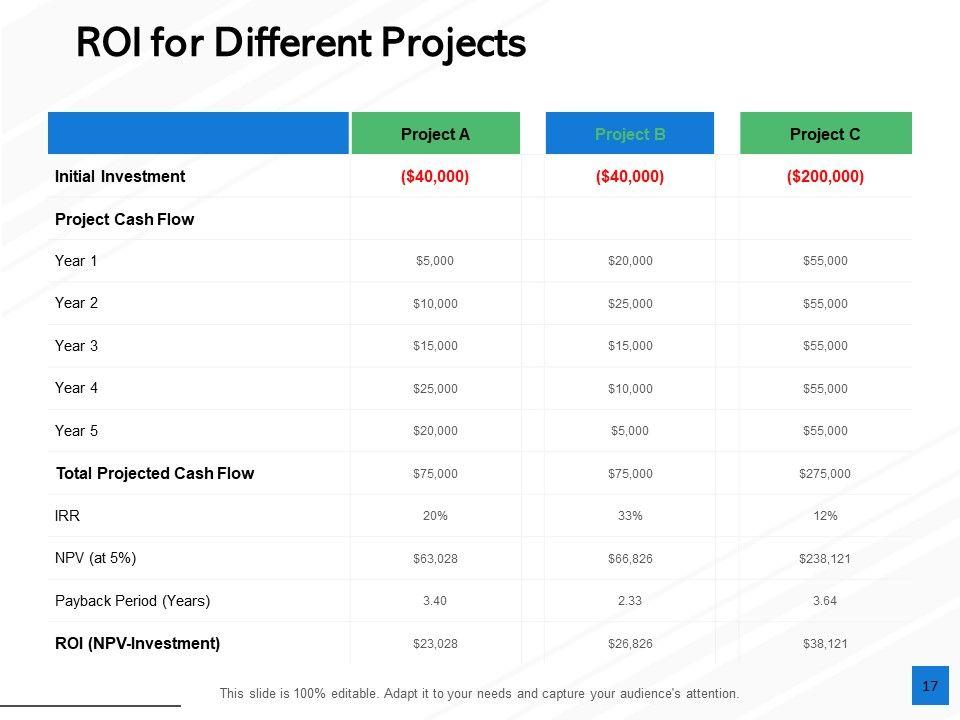960x720 pixels.
Task: Select the IRR row label
Action: [68, 516]
